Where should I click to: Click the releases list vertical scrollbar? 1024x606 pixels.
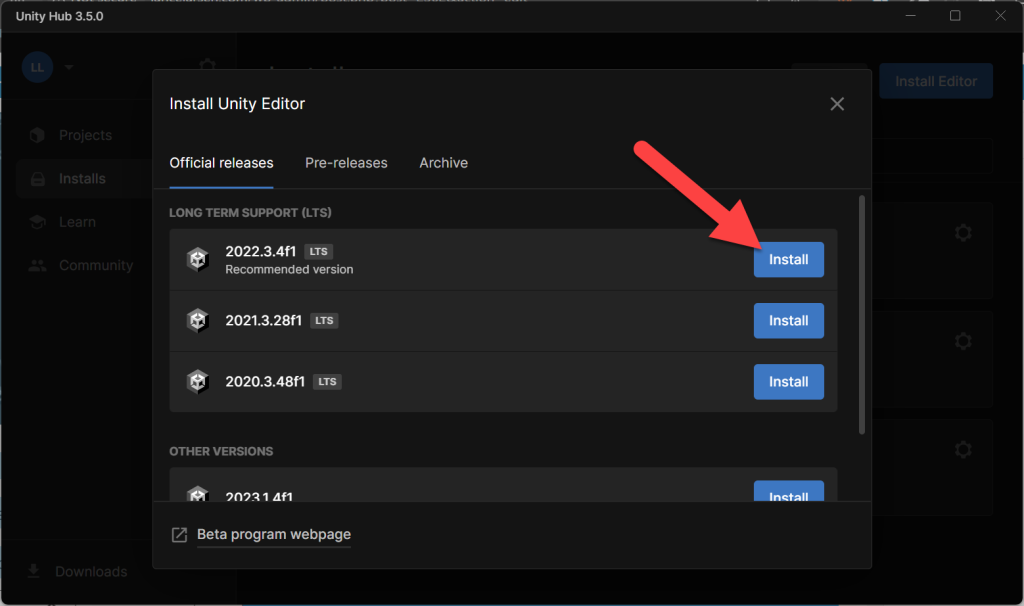coord(861,315)
